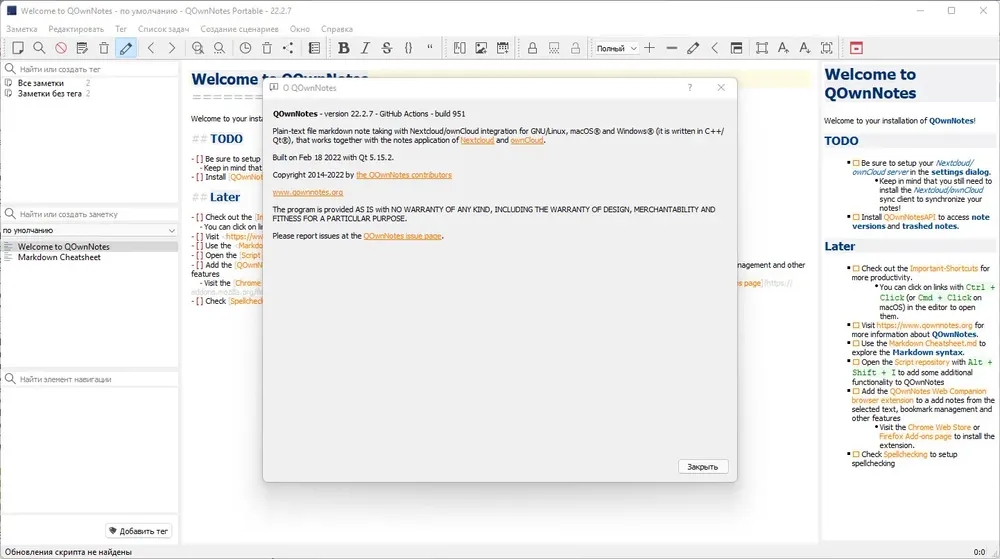
Task: Apply italic formatting from toolbar
Action: pos(365,48)
